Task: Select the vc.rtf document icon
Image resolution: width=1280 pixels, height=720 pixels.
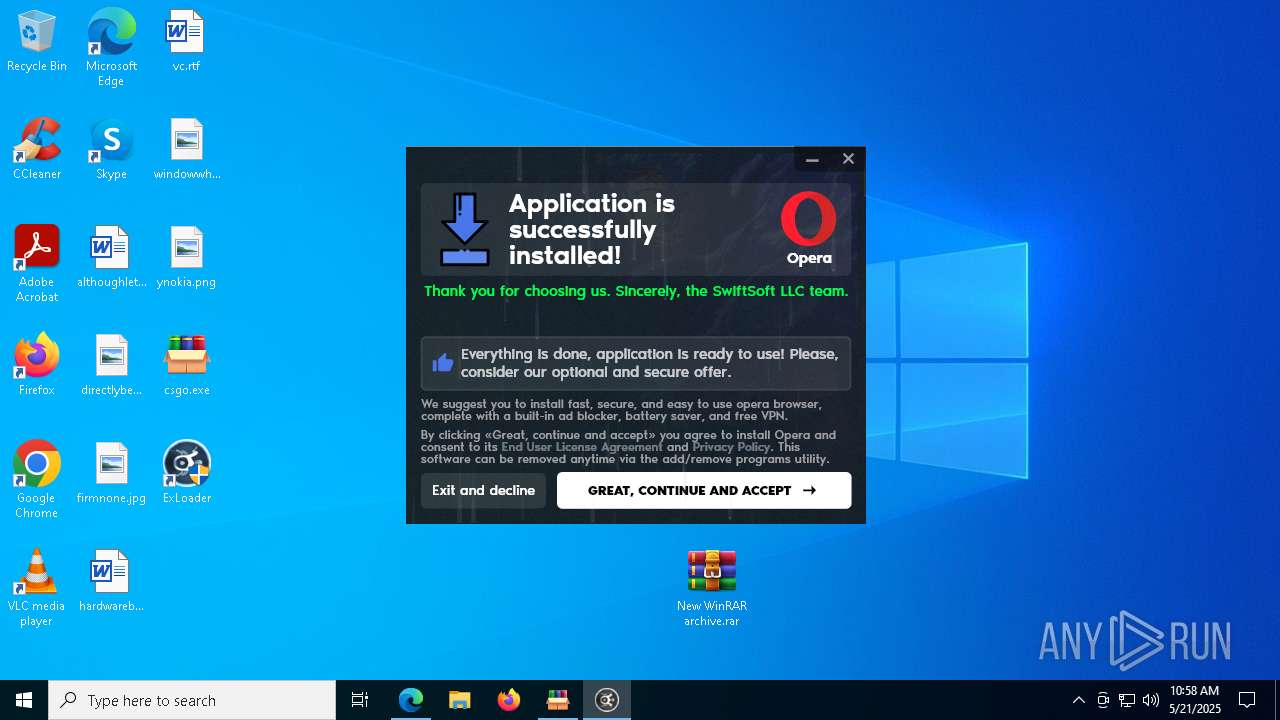Action: coord(186,42)
